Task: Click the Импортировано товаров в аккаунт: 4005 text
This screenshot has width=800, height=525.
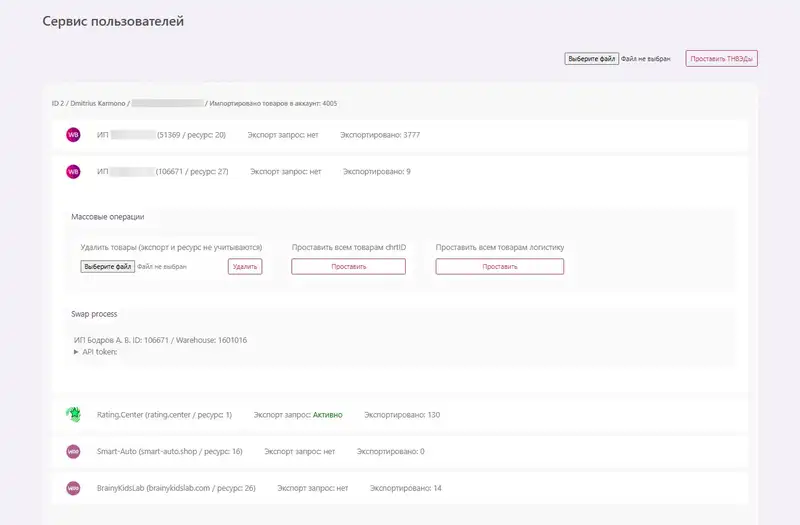Action: pyautogui.click(x=273, y=103)
